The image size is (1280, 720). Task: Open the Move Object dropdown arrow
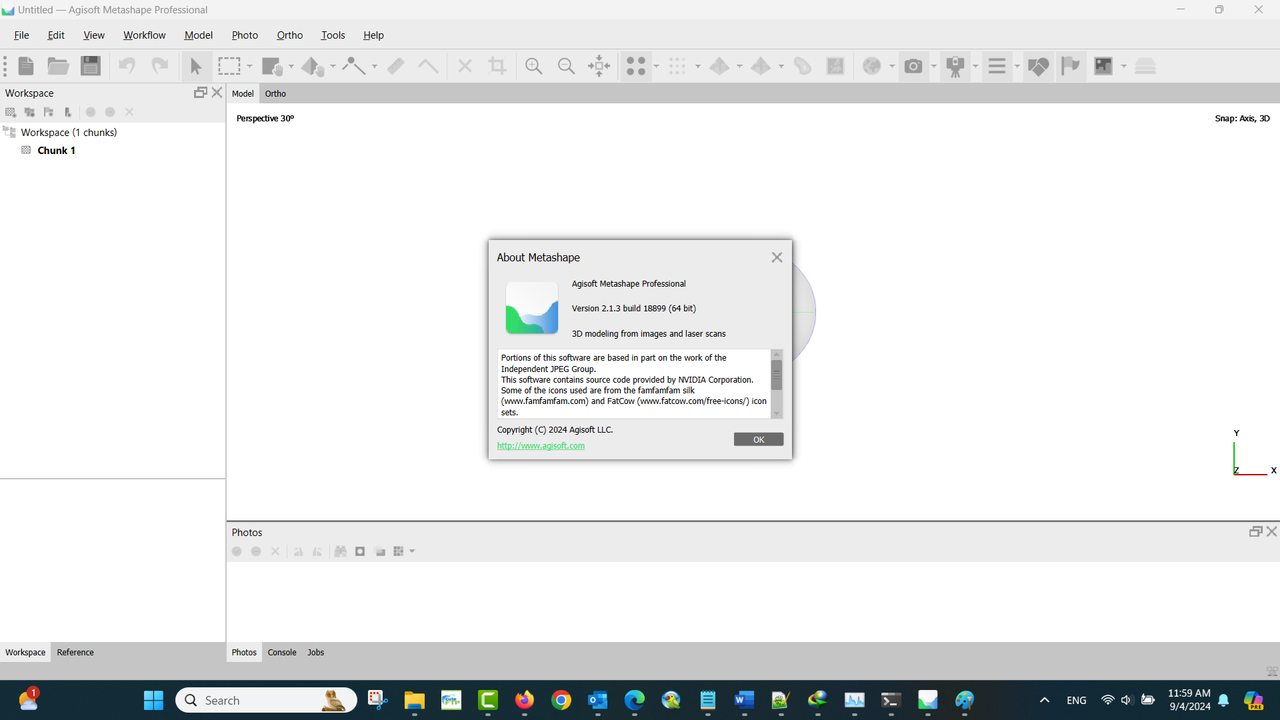pyautogui.click(x=333, y=66)
